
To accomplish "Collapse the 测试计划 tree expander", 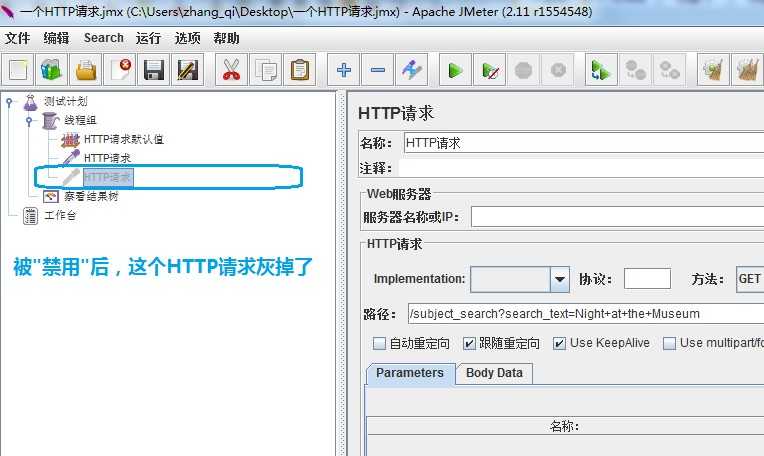I will tap(9, 102).
